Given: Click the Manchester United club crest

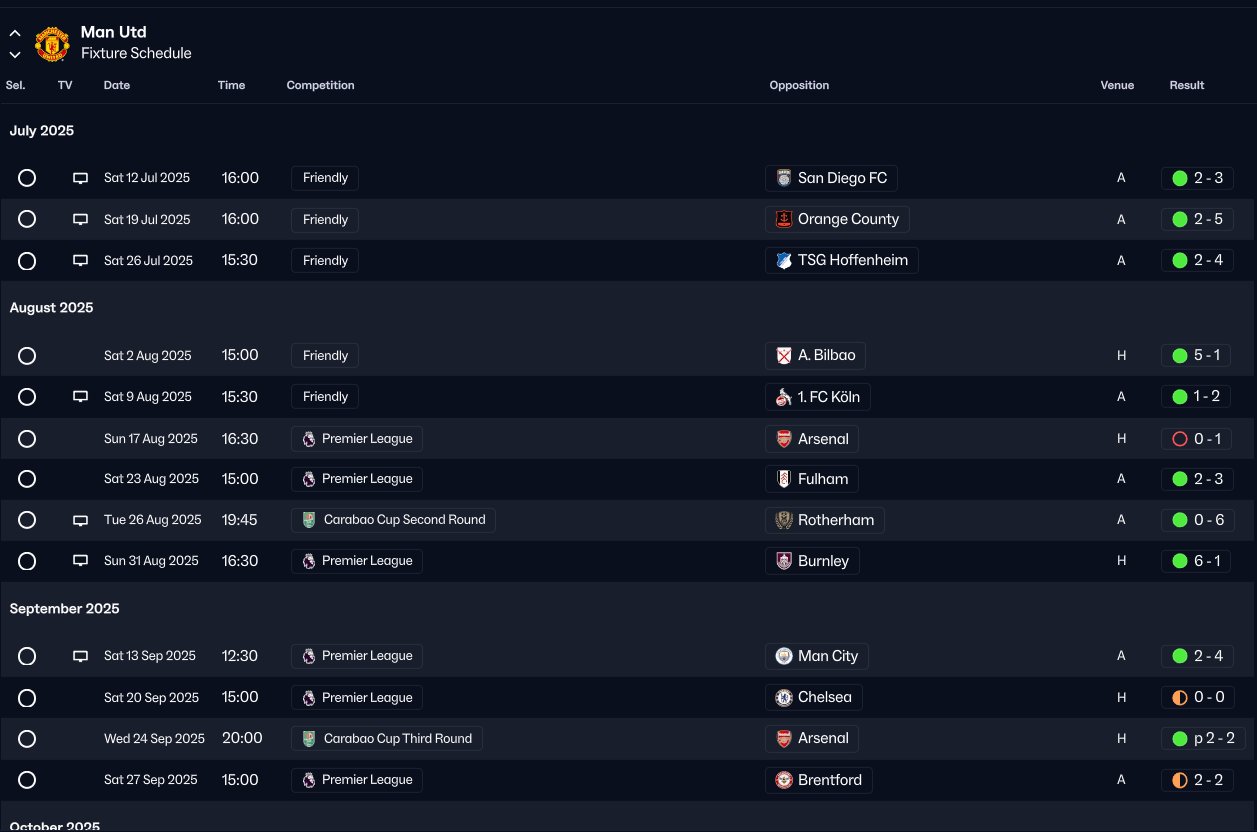Looking at the screenshot, I should point(52,44).
